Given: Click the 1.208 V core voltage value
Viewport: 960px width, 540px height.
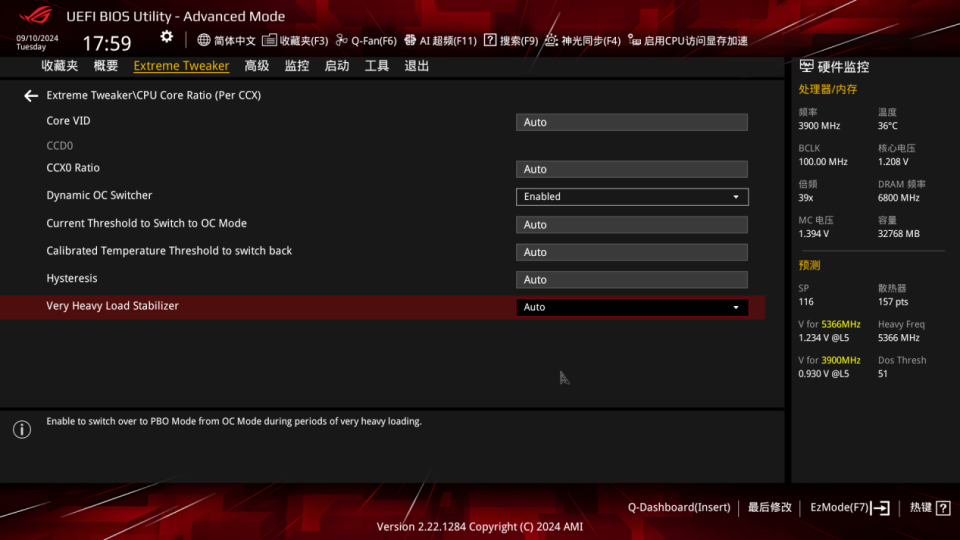Looking at the screenshot, I should coord(893,162).
